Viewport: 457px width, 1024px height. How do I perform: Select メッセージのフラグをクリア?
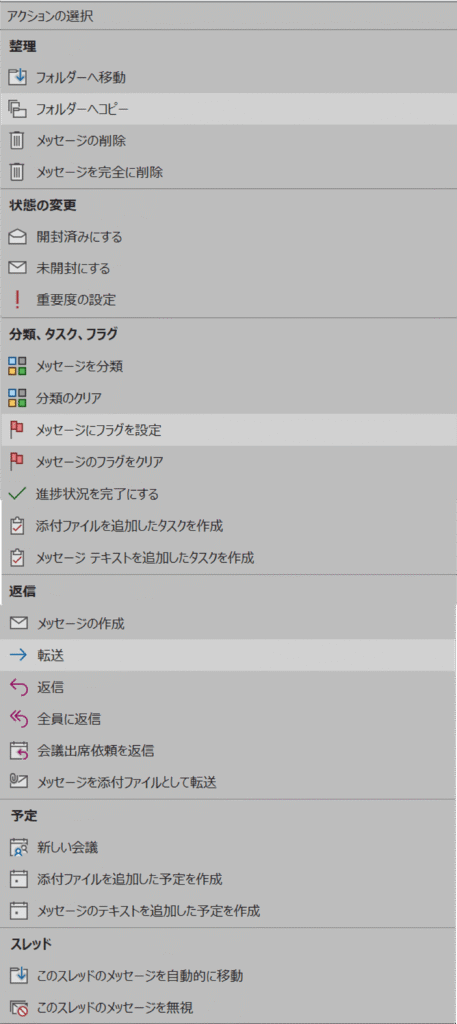228,462
